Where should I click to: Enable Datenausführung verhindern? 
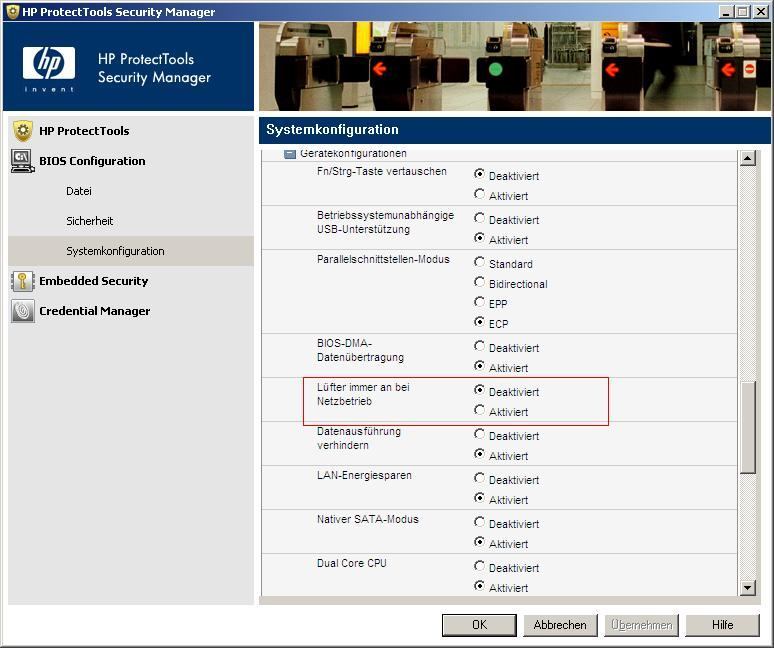coord(479,454)
